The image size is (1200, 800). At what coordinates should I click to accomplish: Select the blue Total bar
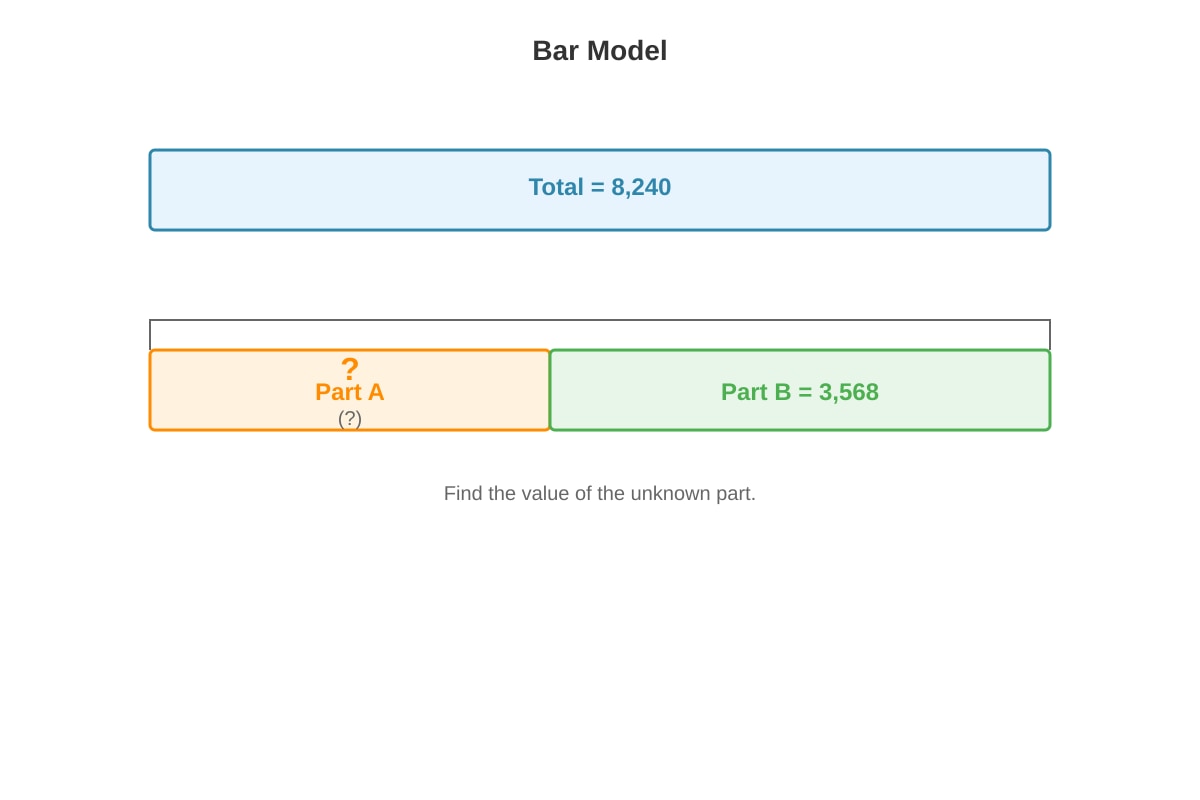[600, 190]
